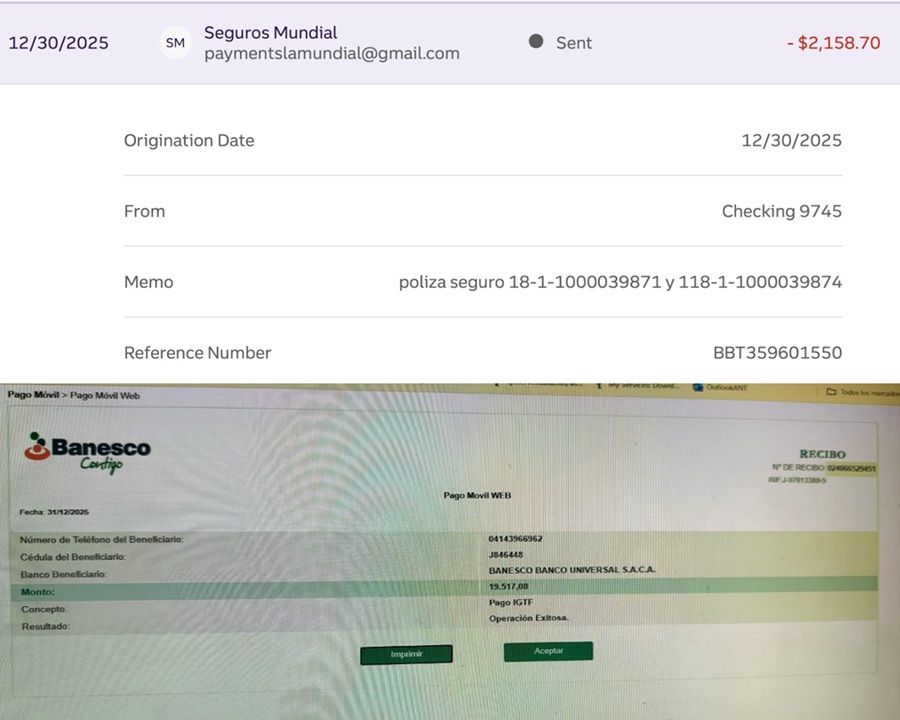
Task: Open the 'Todos los marcadores' folder
Action: coord(861,392)
